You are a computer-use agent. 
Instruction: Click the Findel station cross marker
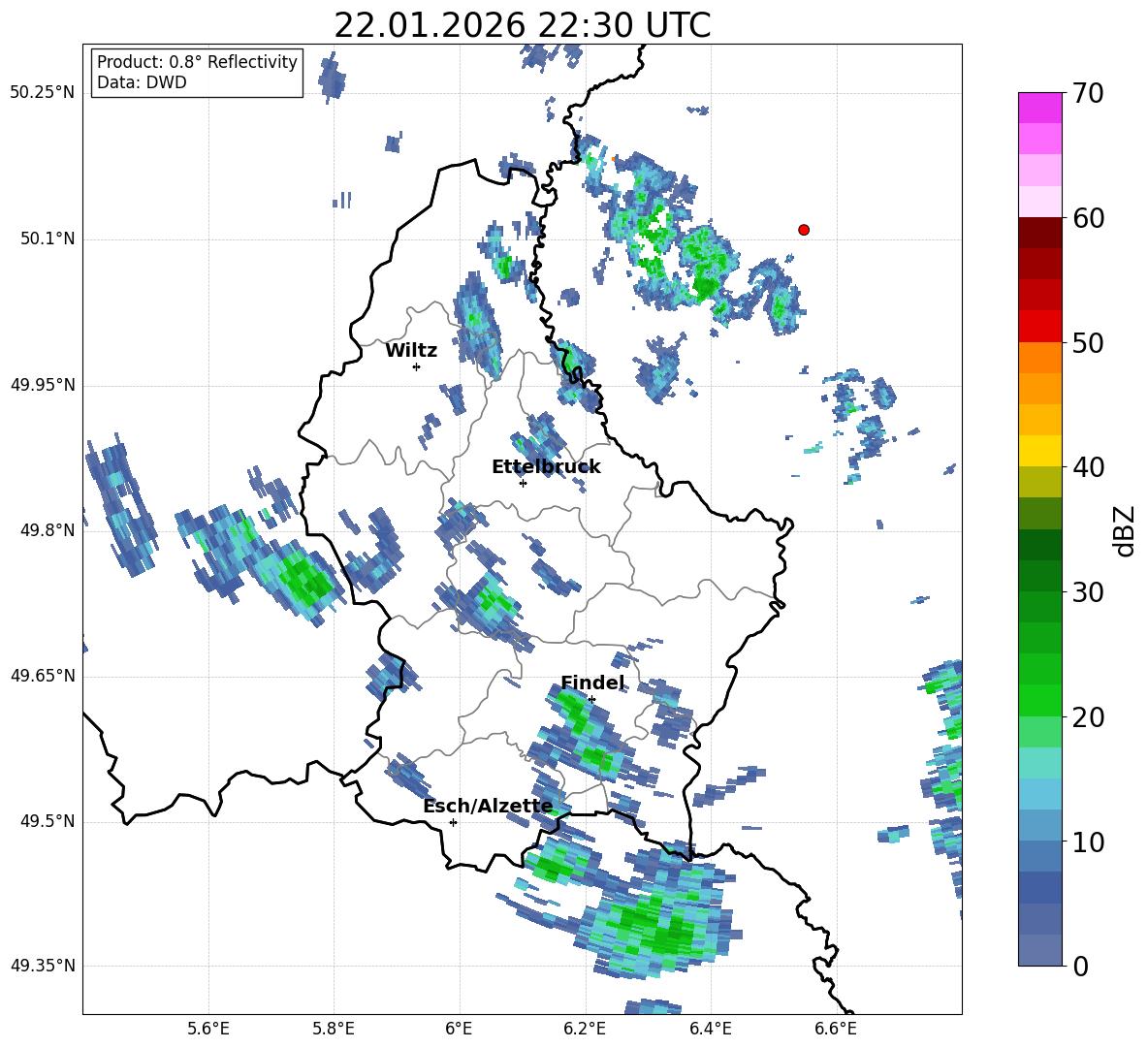[x=591, y=700]
